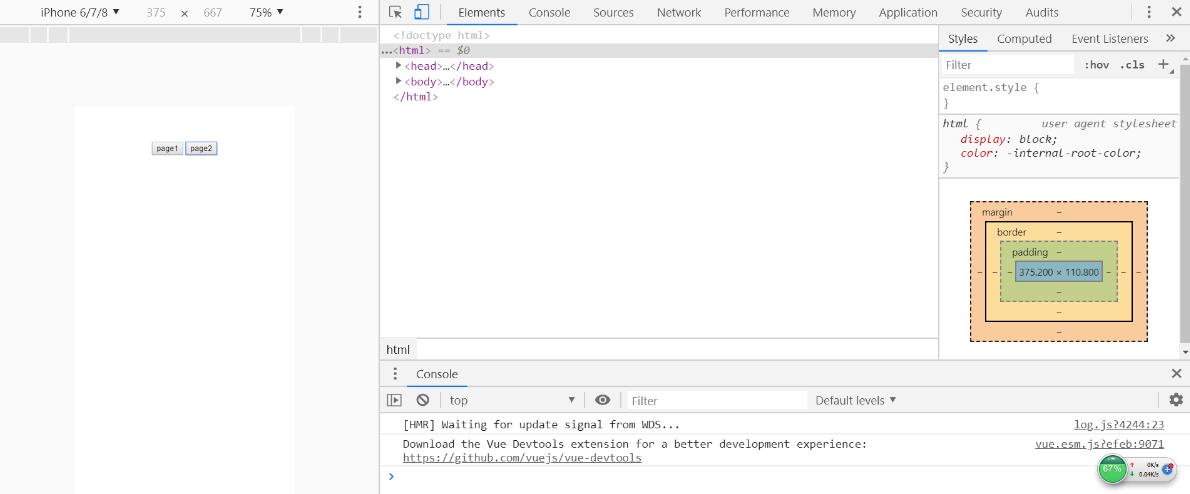Activate the inspect element picker
The image size is (1190, 494).
[x=396, y=12]
